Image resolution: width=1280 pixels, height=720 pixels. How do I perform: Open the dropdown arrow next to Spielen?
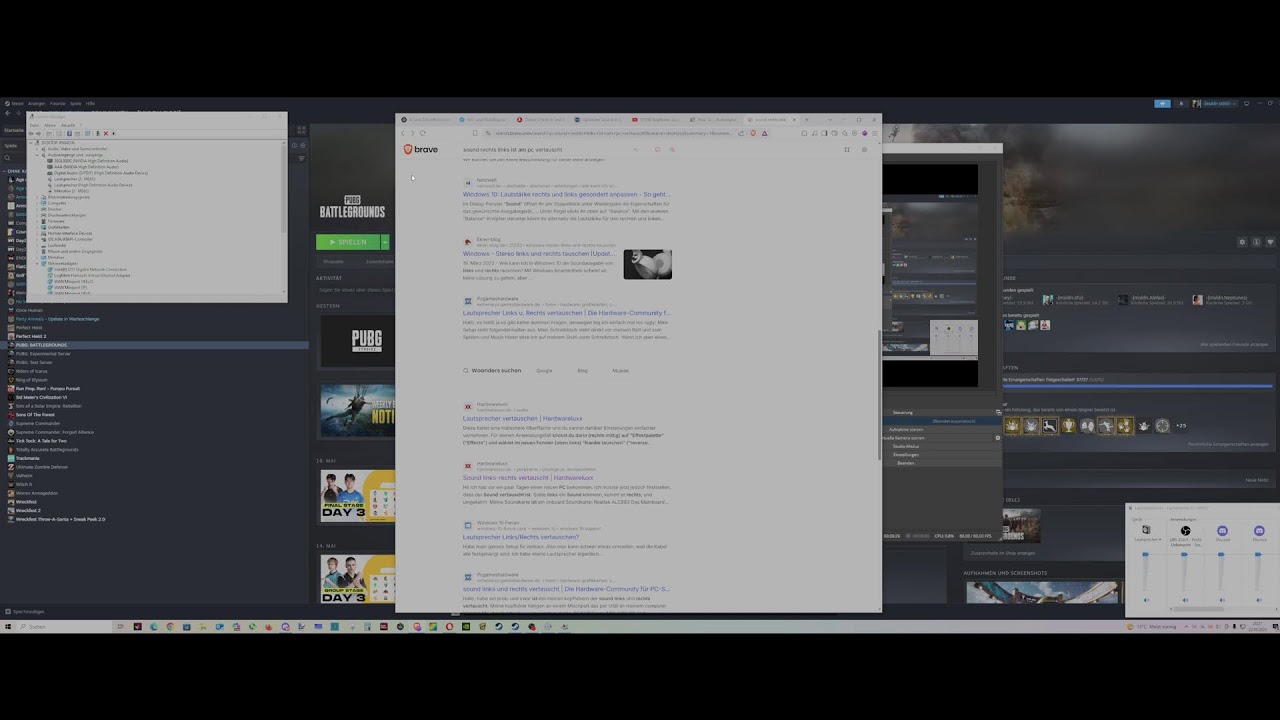coord(385,242)
